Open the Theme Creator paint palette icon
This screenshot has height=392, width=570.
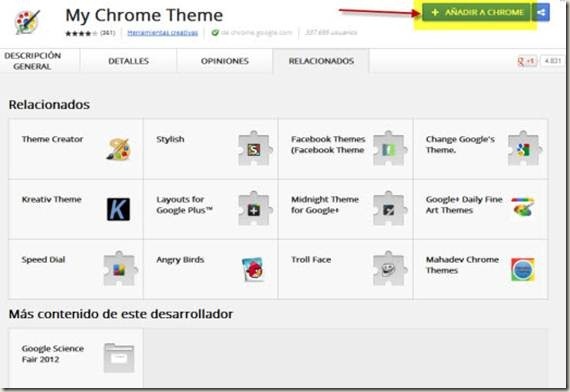119,149
